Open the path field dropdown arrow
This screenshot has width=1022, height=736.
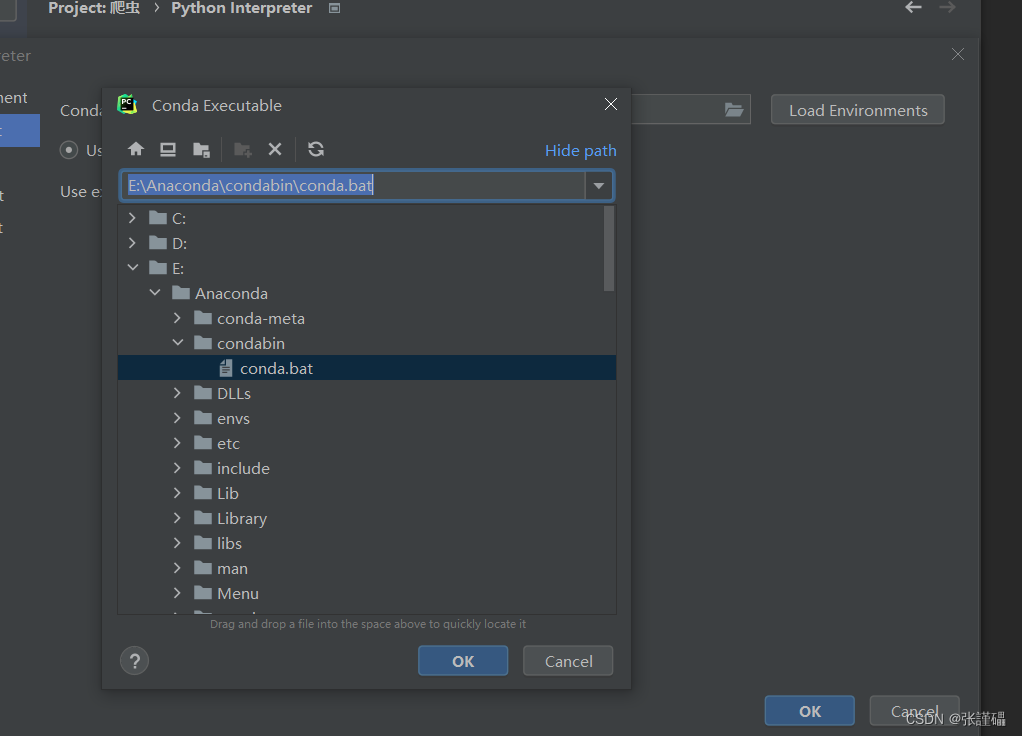pos(598,185)
